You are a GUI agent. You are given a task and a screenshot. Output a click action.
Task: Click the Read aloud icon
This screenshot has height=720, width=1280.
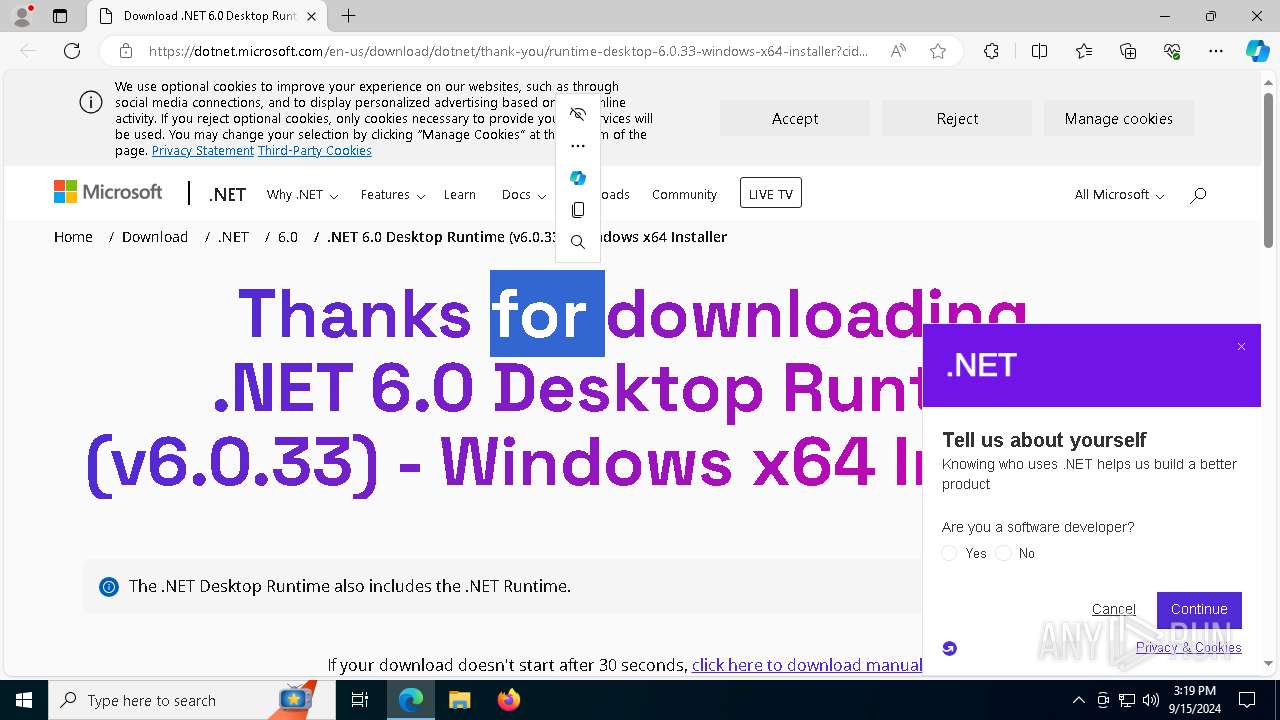click(898, 51)
